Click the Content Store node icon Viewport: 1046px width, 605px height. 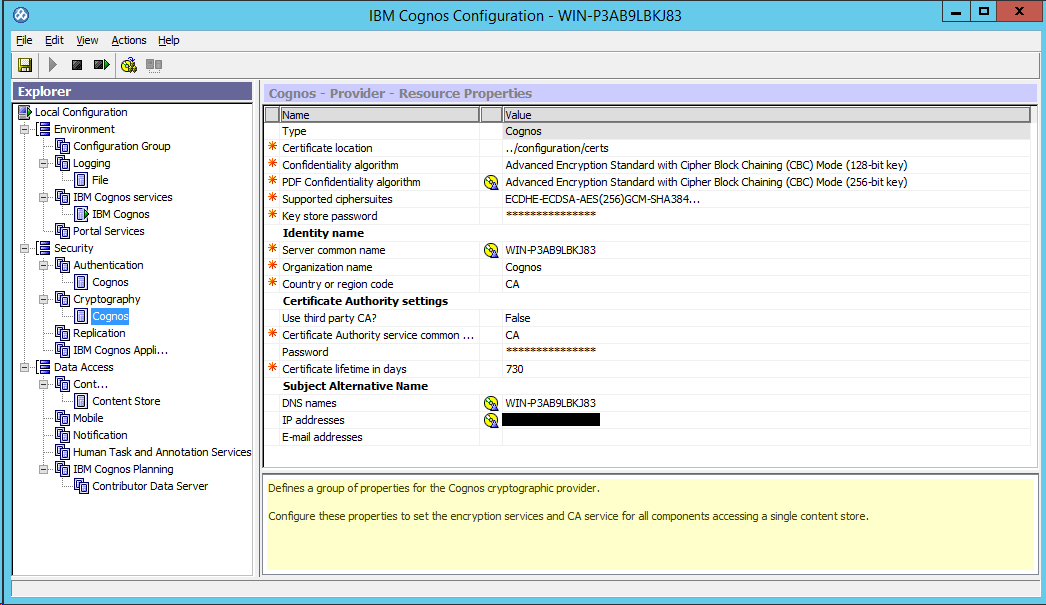(81, 401)
